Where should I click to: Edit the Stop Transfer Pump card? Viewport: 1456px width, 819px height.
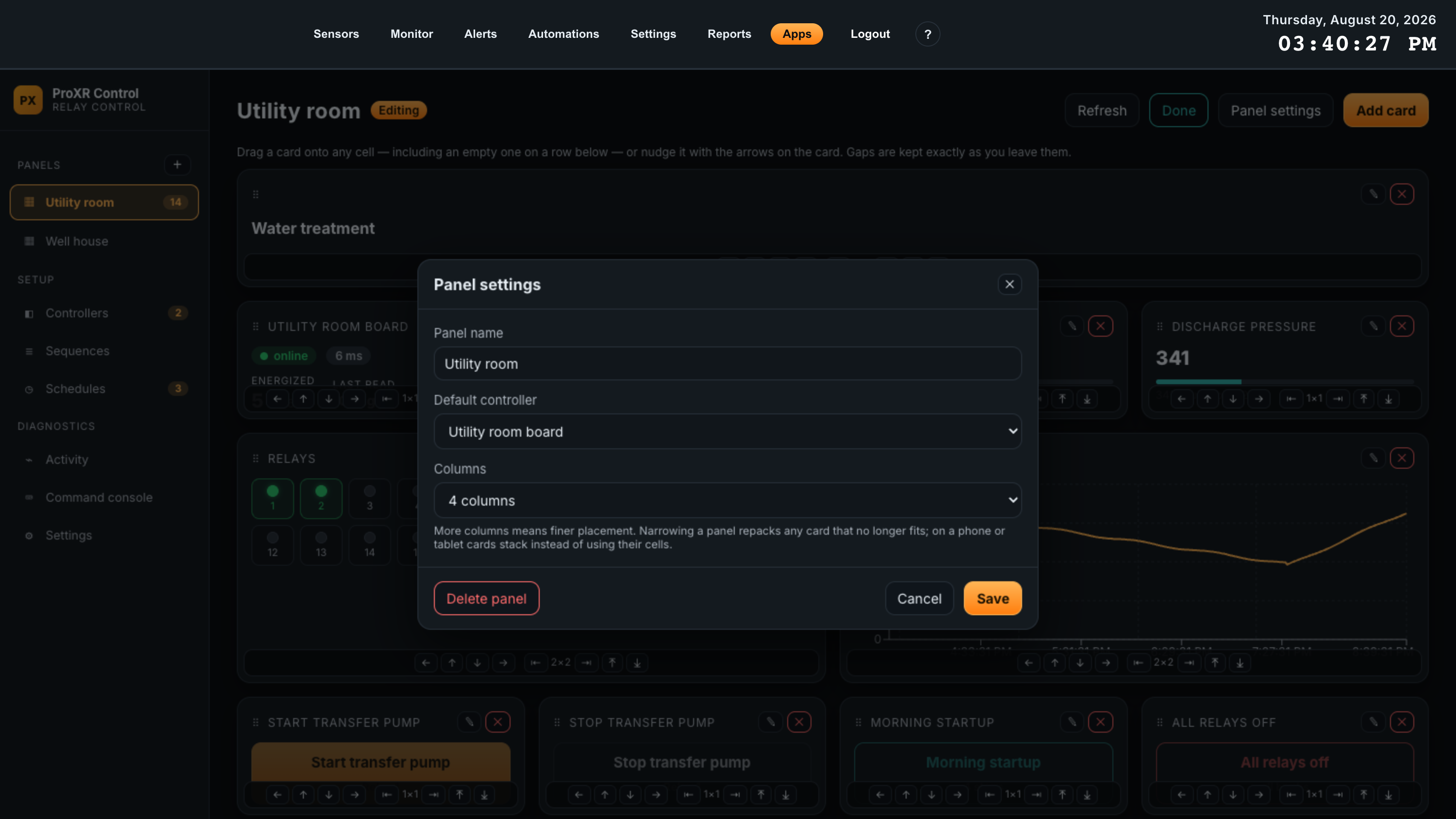770,722
